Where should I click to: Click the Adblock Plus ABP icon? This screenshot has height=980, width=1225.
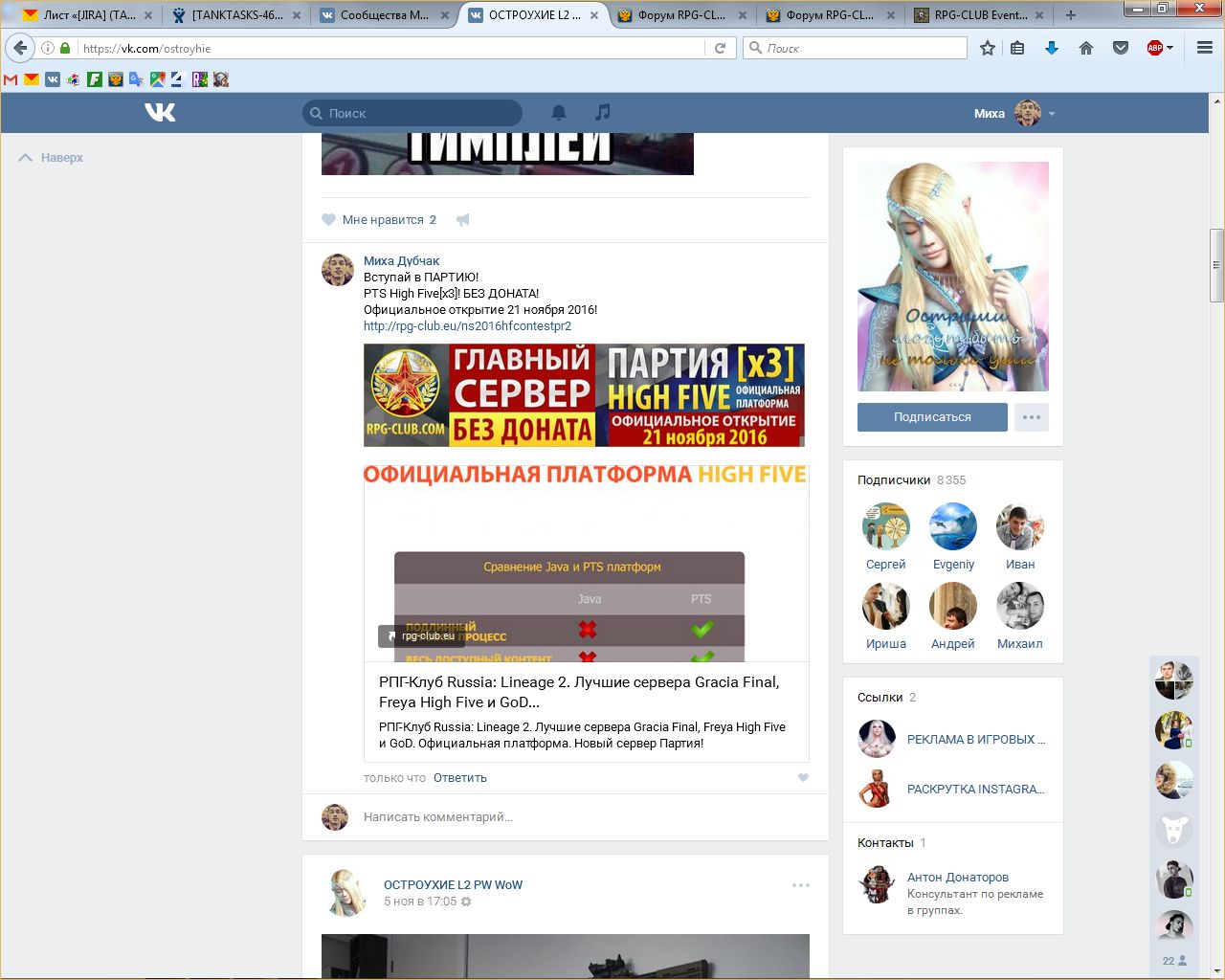coord(1154,48)
